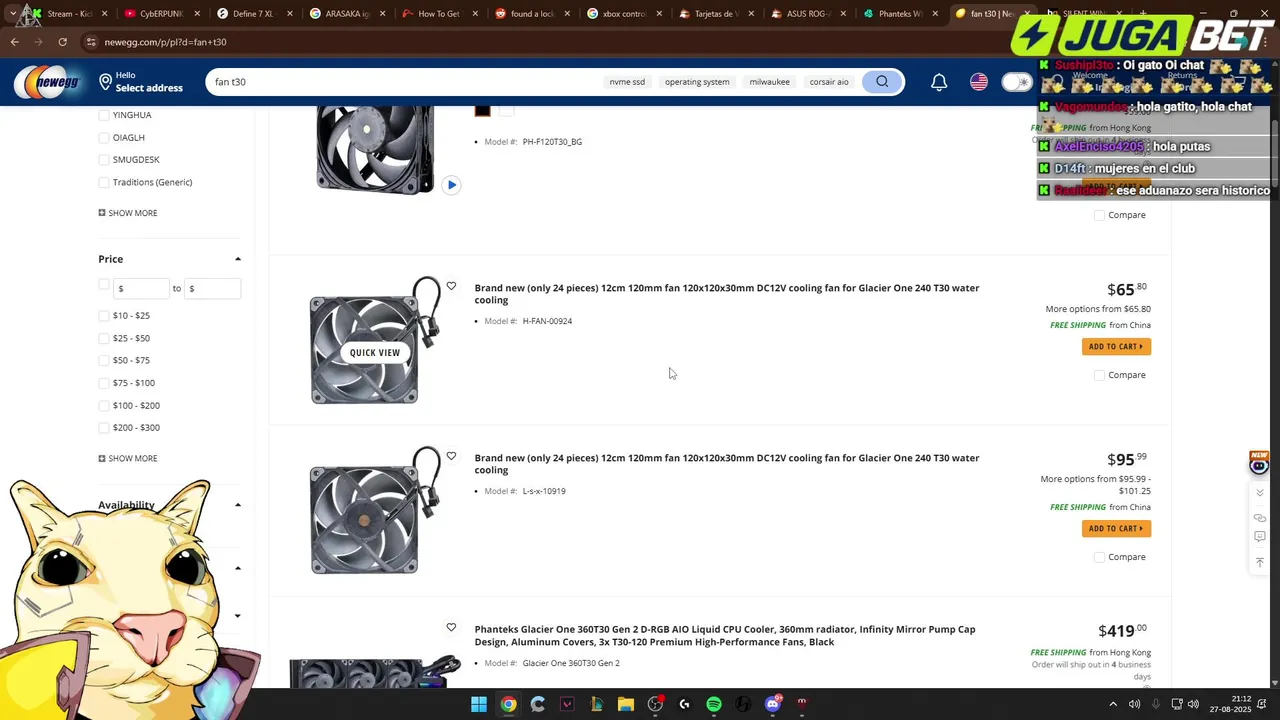Open the US flag country selector
Image resolution: width=1280 pixels, height=720 pixels.
[979, 82]
